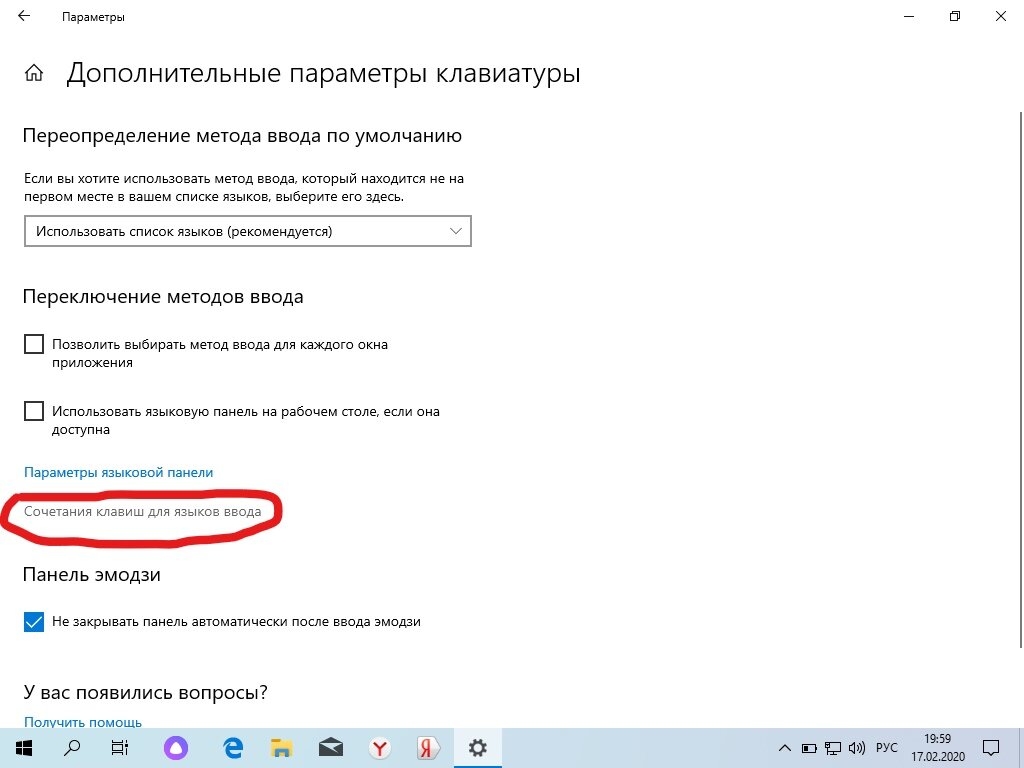Open default input method dropdown

pos(248,231)
